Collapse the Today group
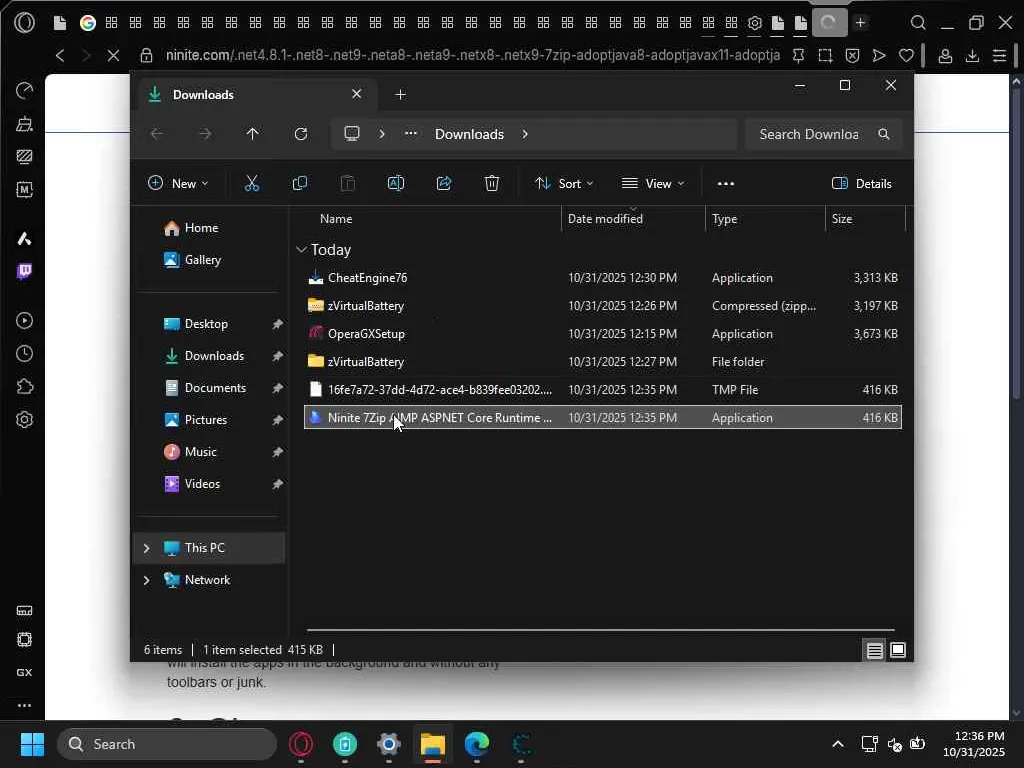 click(x=301, y=249)
